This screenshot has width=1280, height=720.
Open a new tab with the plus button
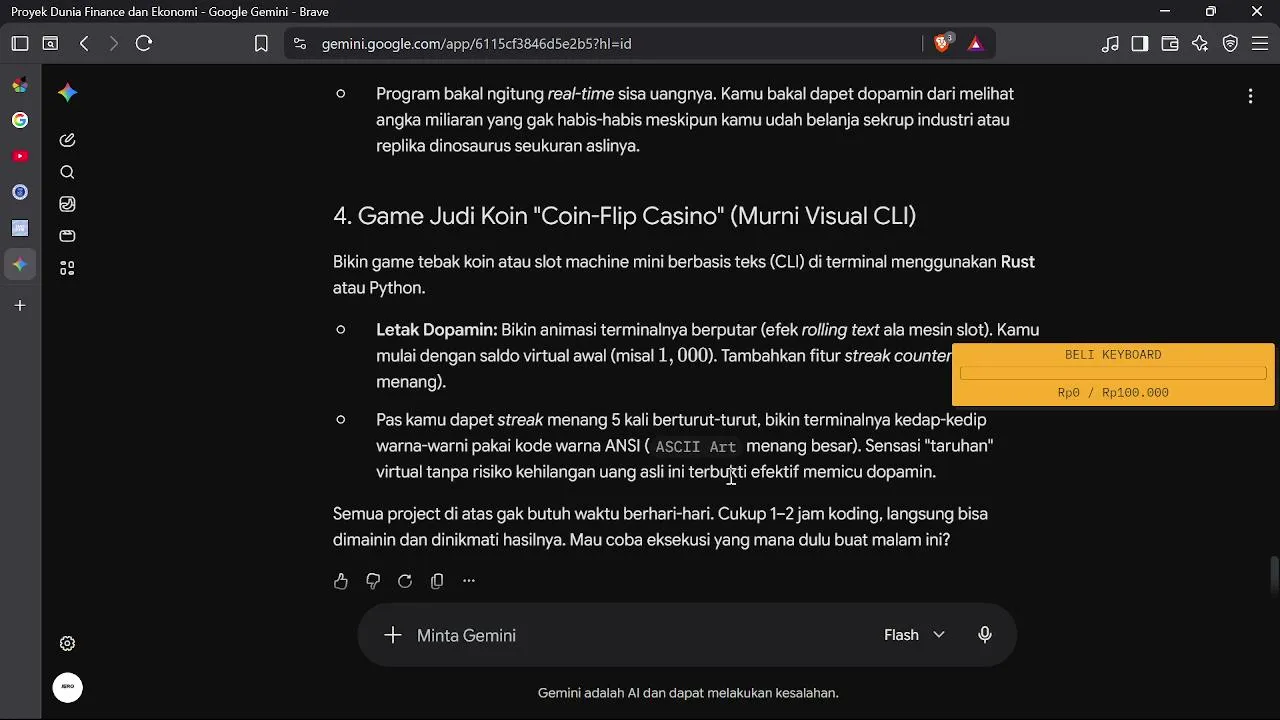(20, 305)
